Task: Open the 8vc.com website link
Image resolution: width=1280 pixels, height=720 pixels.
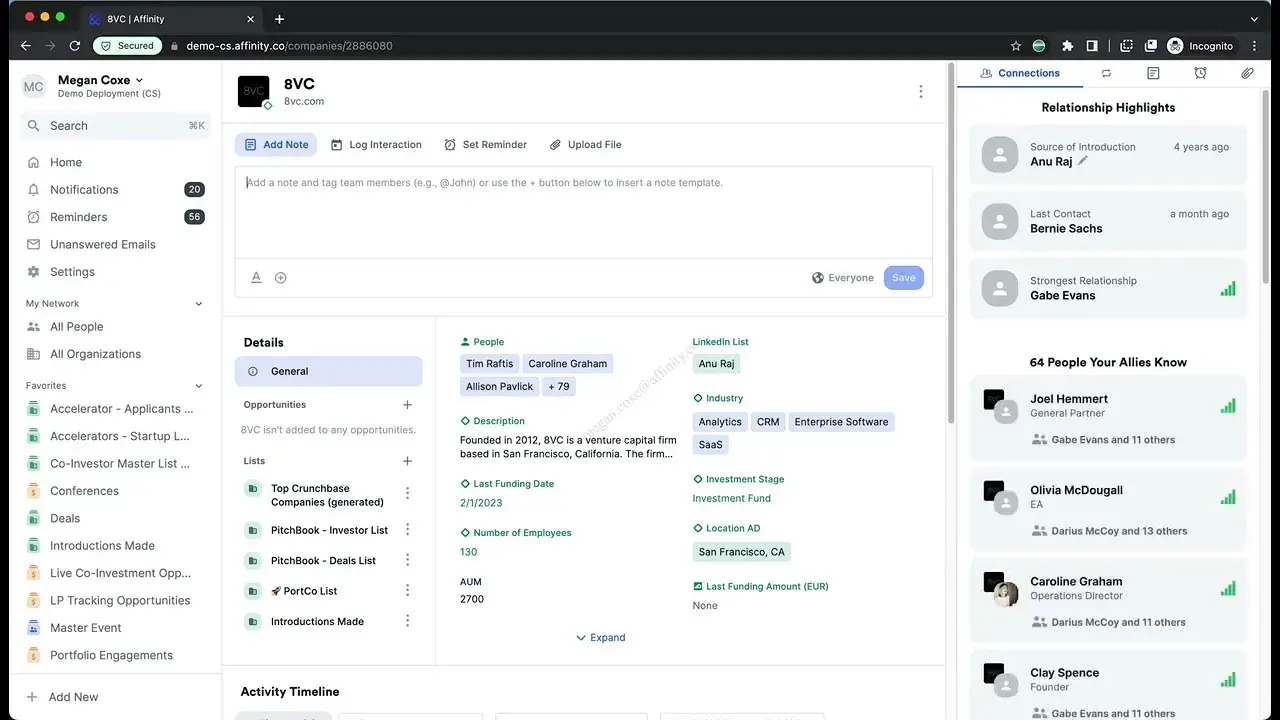Action: 302,101
